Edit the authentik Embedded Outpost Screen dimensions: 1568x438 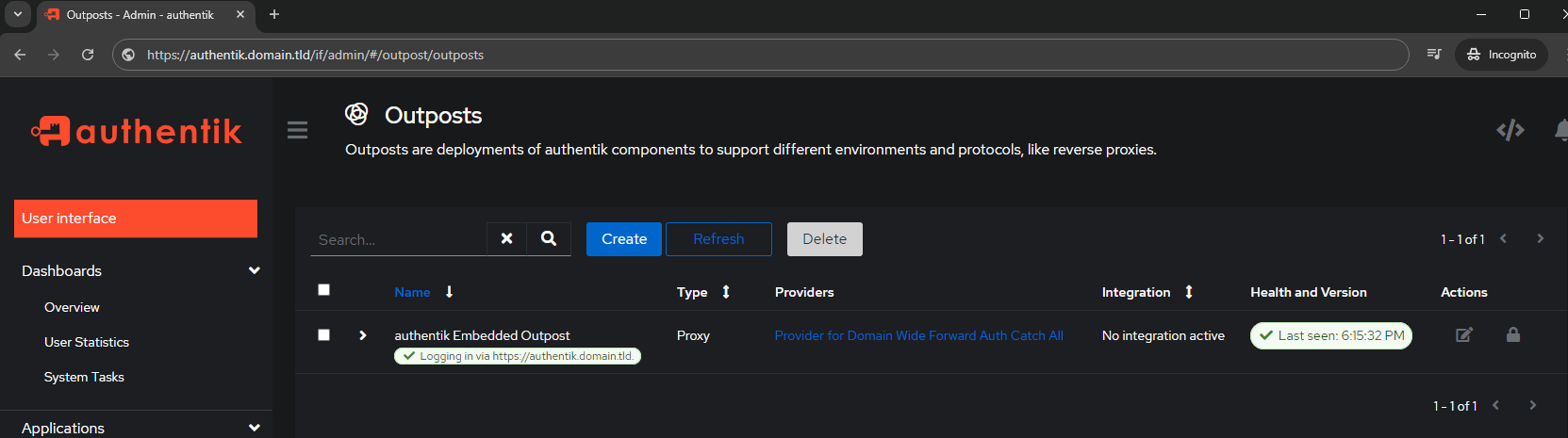[1464, 335]
